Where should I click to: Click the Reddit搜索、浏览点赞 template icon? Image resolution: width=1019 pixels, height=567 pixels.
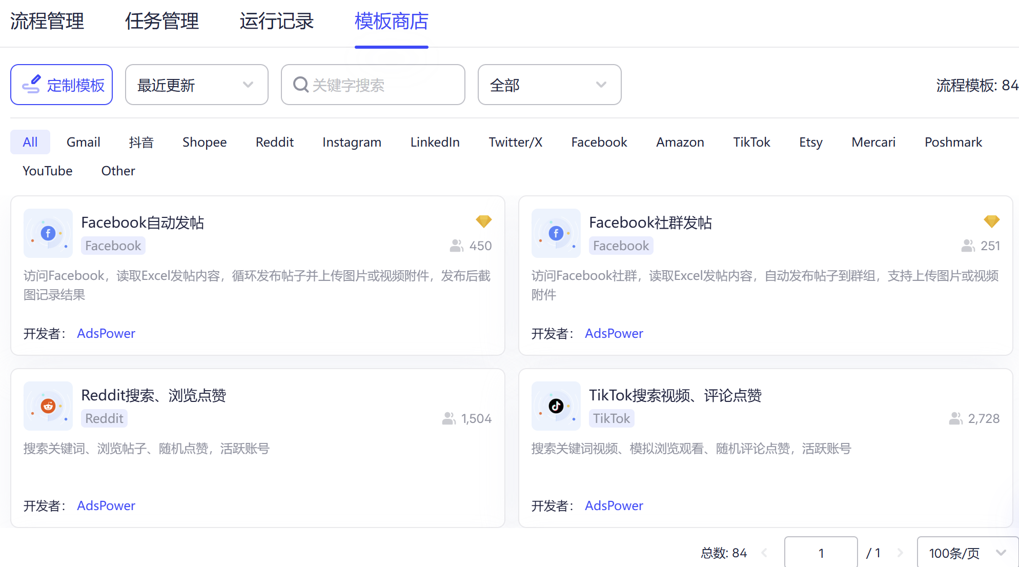pyautogui.click(x=48, y=406)
